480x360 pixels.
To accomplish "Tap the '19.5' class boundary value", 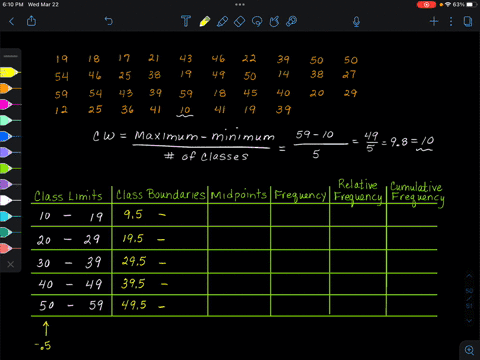I will tap(133, 238).
